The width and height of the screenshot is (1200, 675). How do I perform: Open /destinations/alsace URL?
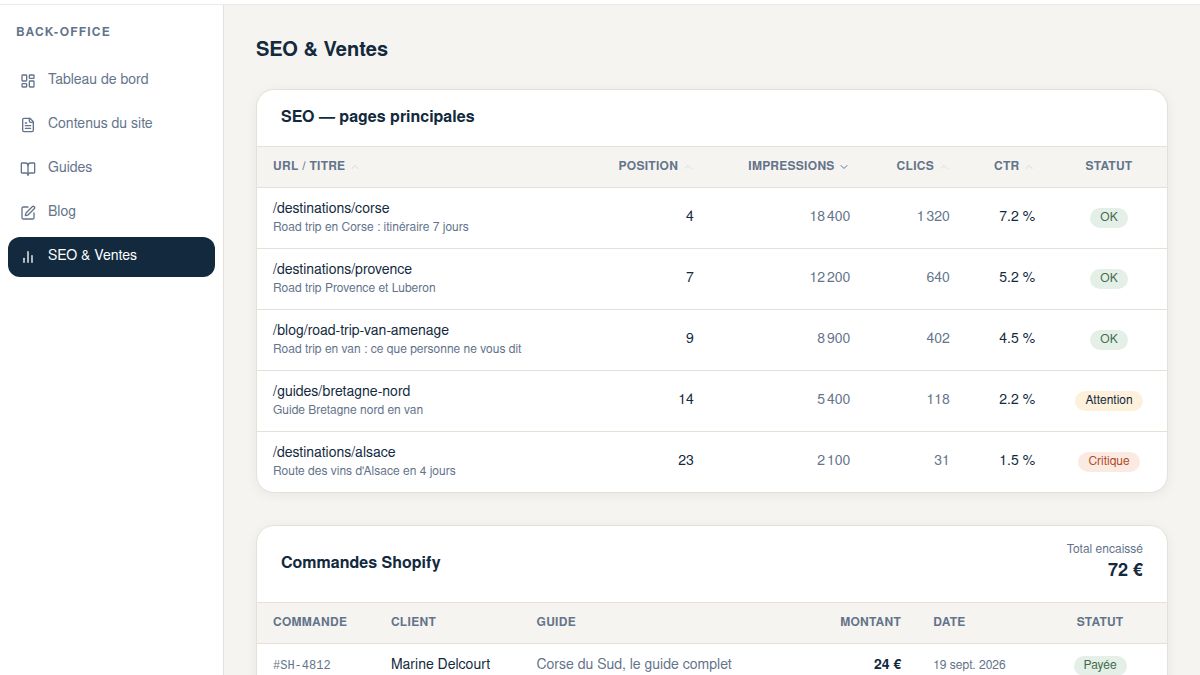[334, 452]
